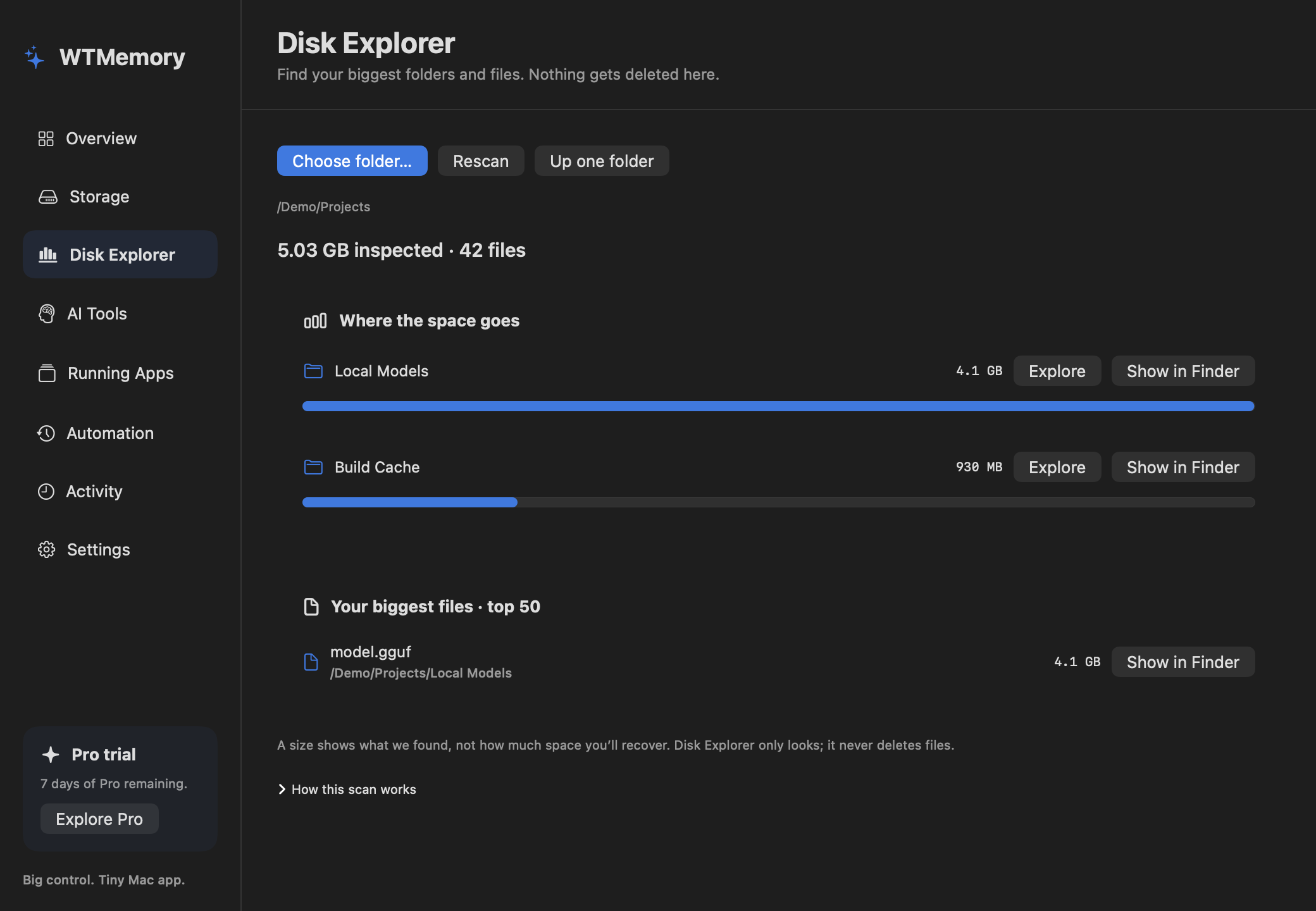Go up one folder
1316x911 pixels.
point(602,161)
